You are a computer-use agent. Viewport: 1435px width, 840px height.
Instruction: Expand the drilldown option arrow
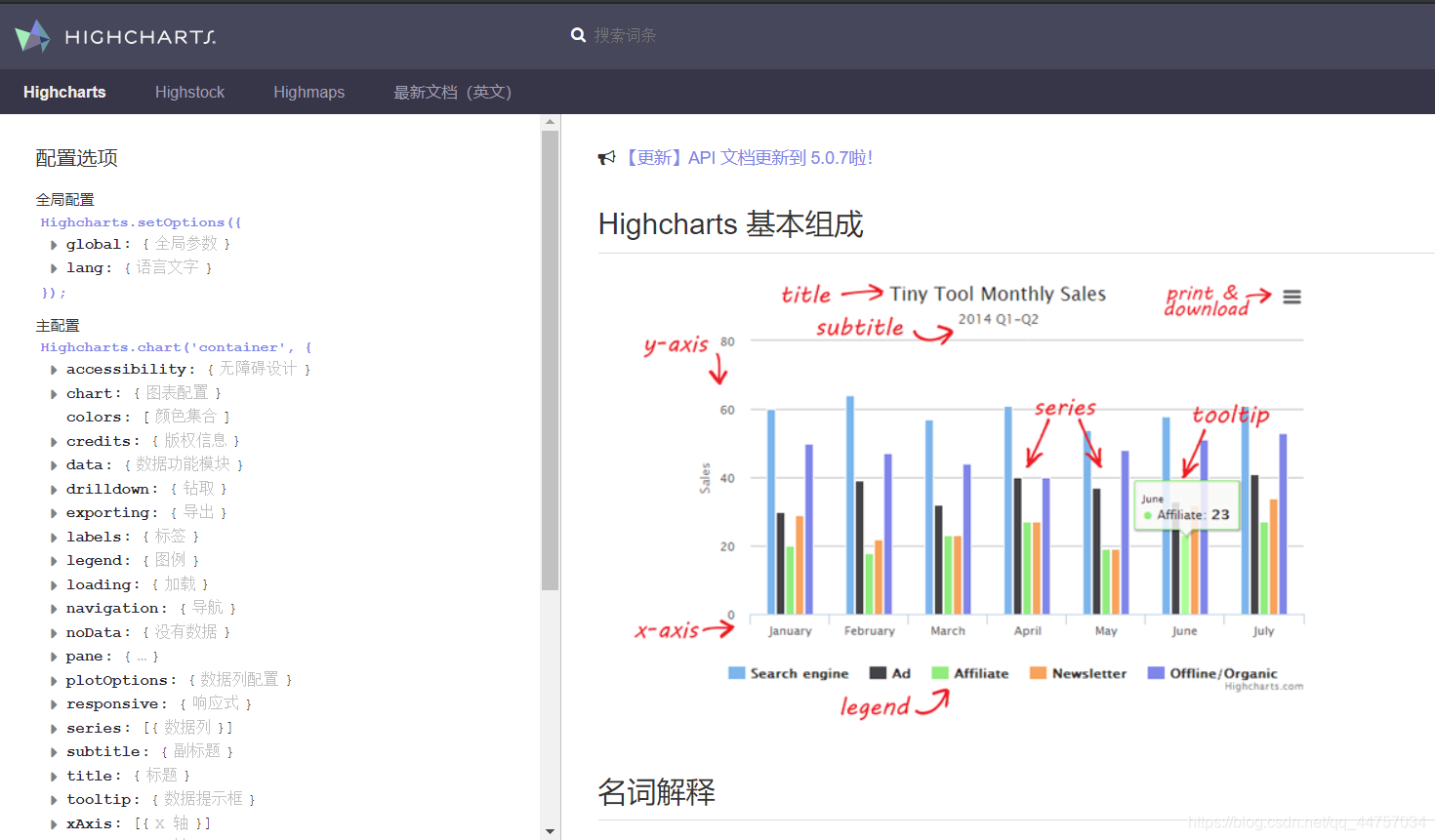(x=54, y=490)
